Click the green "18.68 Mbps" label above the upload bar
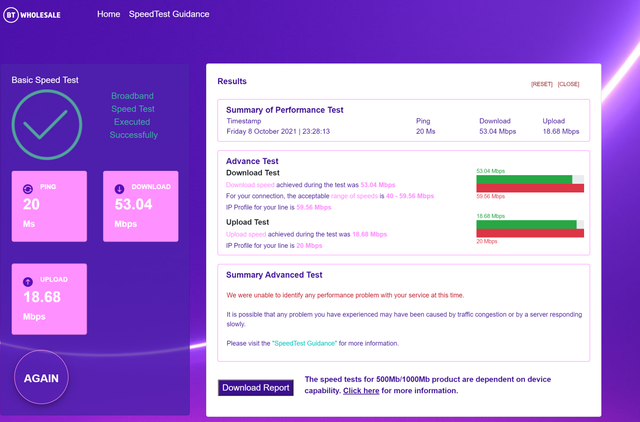Viewport: 640px width, 422px height. click(490, 216)
